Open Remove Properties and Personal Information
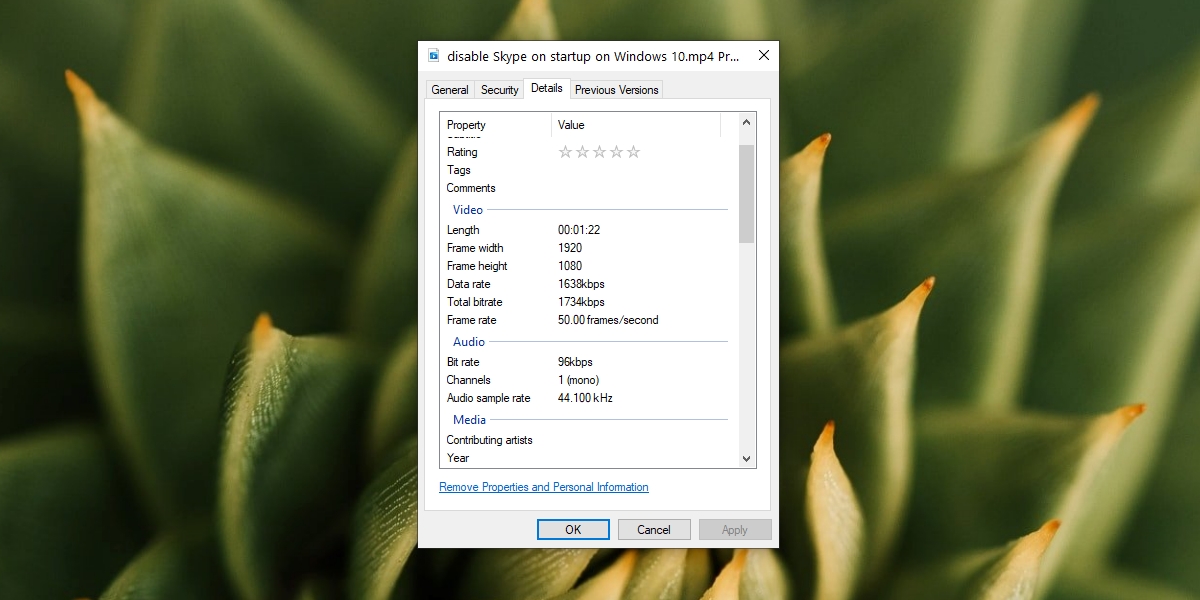The image size is (1200, 600). coord(543,487)
